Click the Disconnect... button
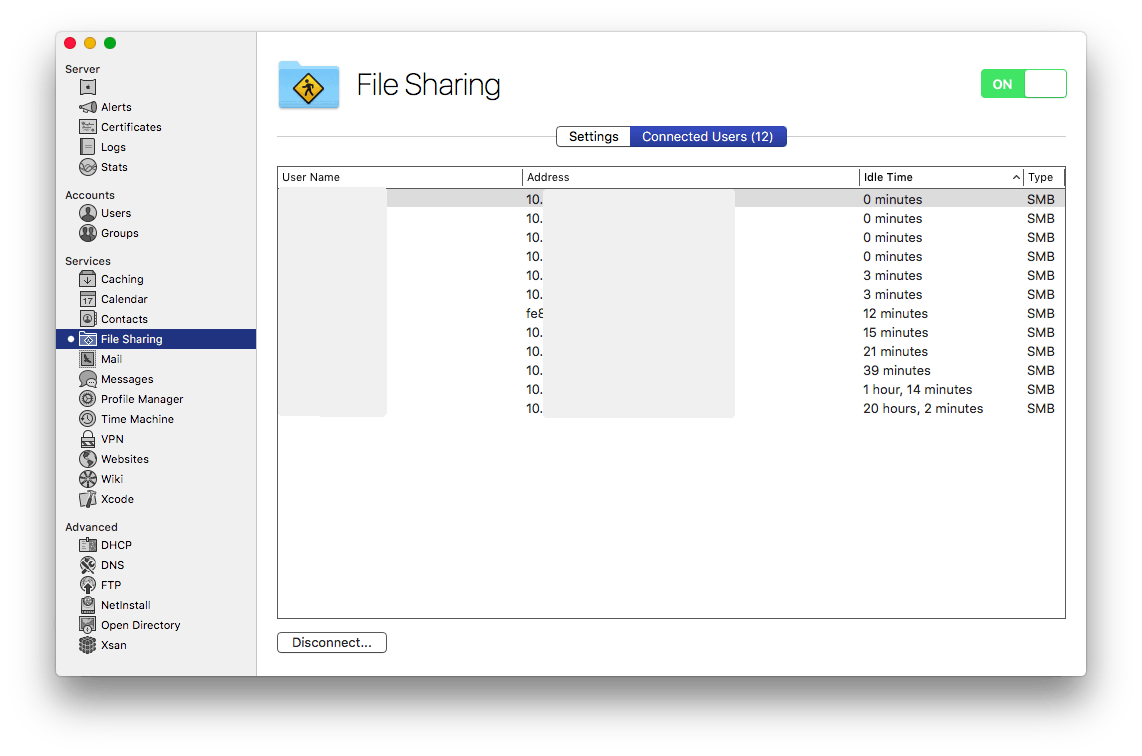 pos(331,642)
